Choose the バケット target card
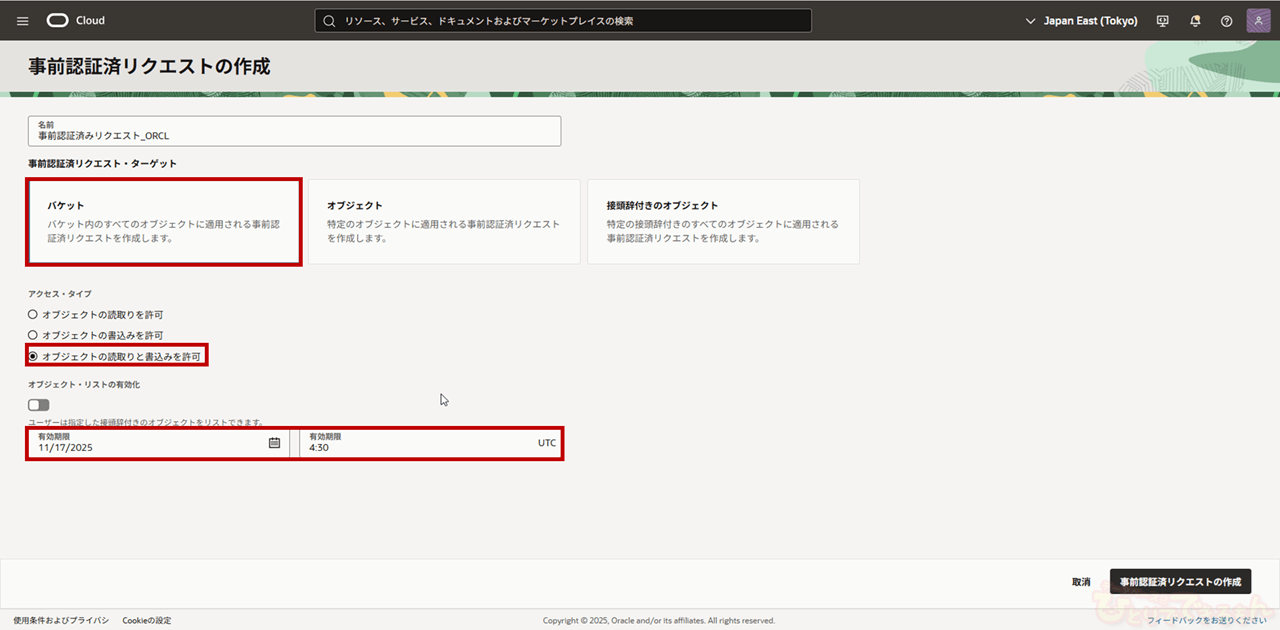This screenshot has height=630, width=1280. pos(164,222)
